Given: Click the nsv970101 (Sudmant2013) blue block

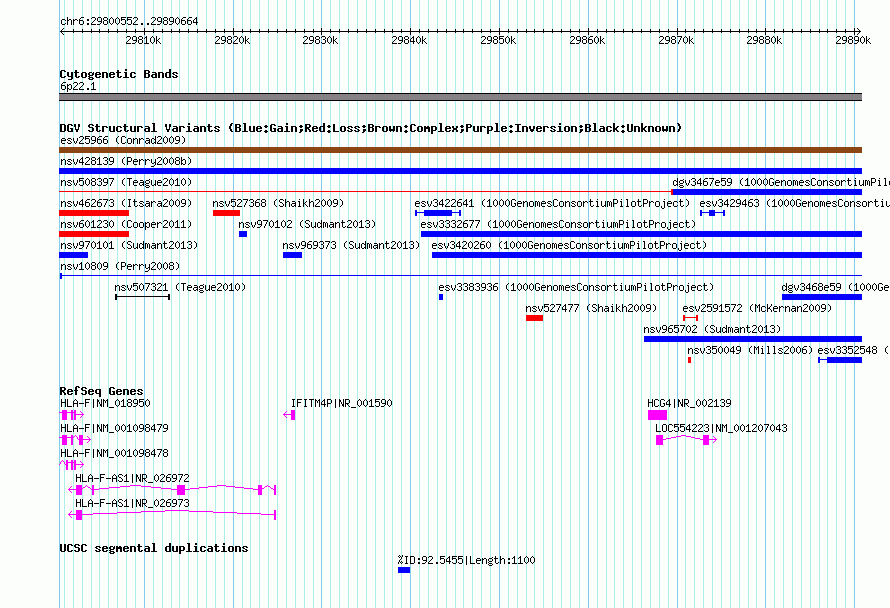Looking at the screenshot, I should click(x=73, y=255).
